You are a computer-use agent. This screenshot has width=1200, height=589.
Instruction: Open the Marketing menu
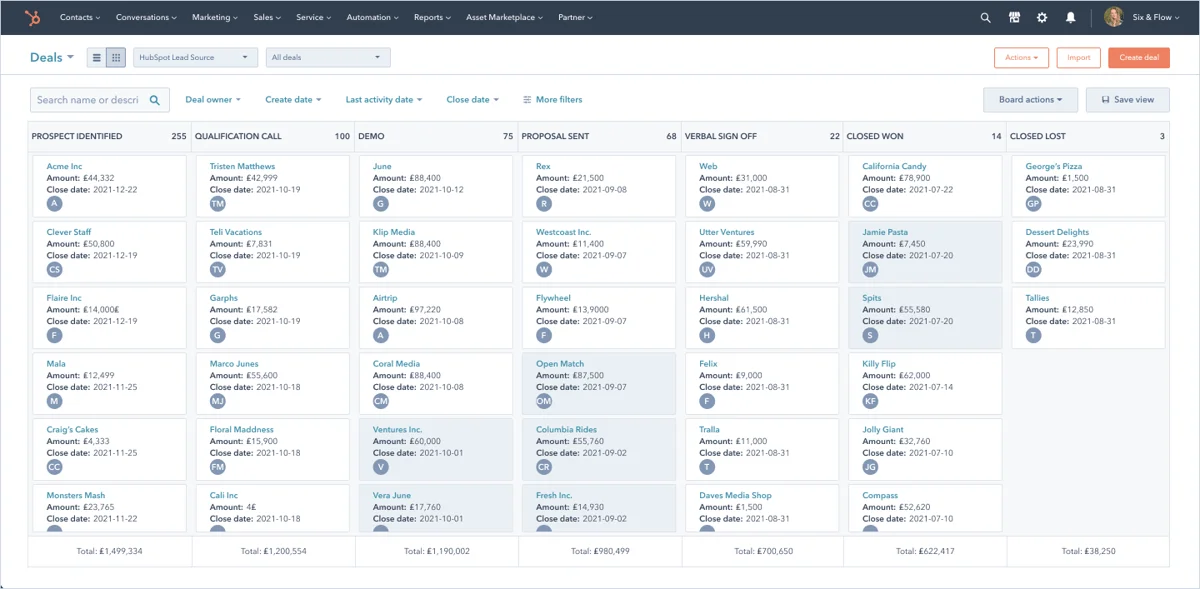[215, 17]
